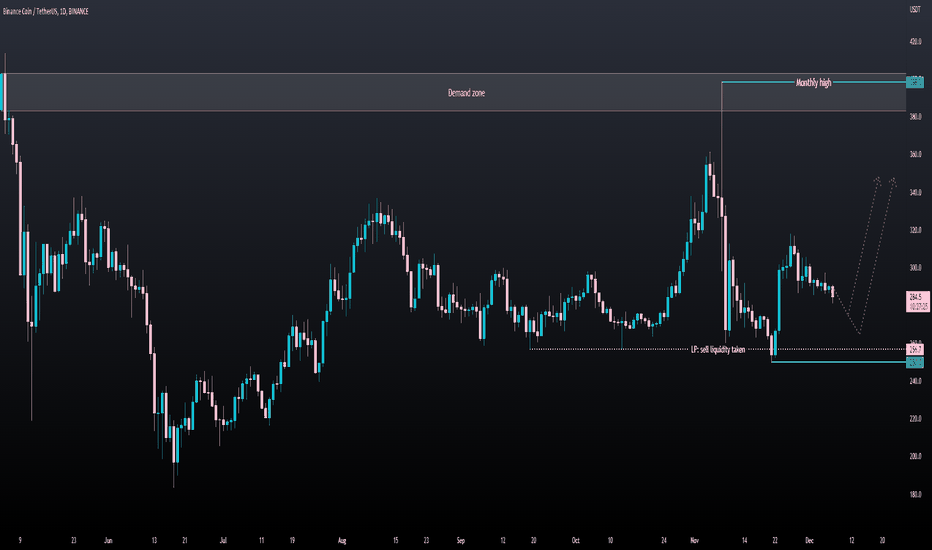Click the Nov date label on time axis

click(694, 540)
